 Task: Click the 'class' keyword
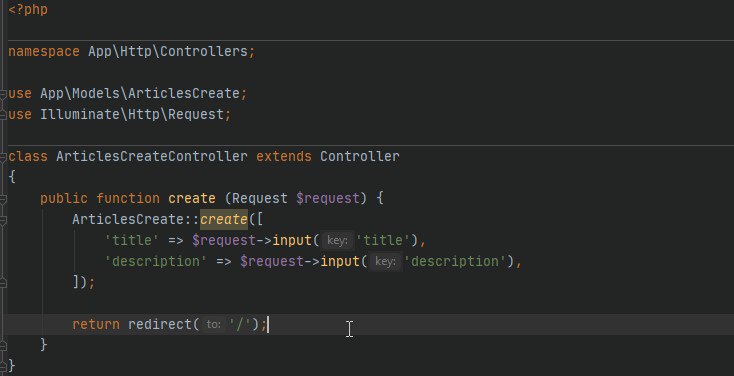click(28, 156)
